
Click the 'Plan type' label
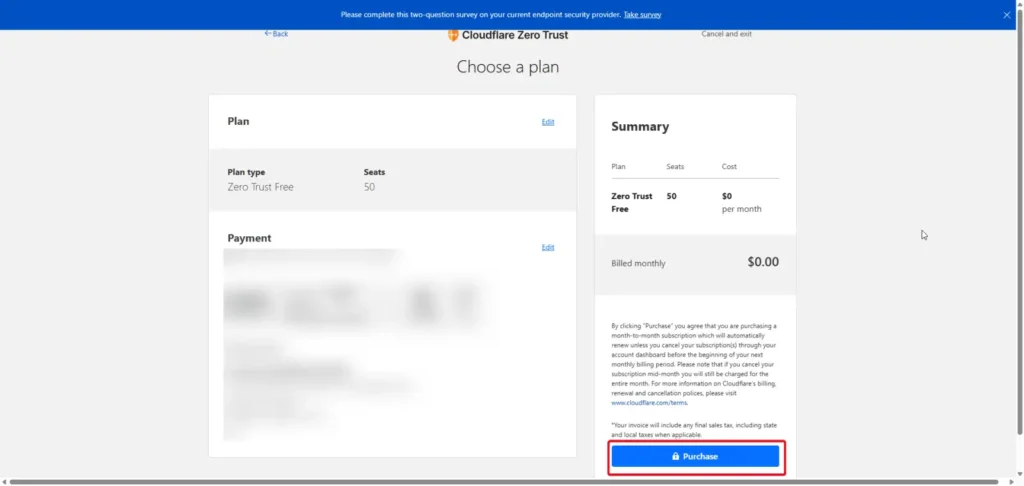(246, 172)
